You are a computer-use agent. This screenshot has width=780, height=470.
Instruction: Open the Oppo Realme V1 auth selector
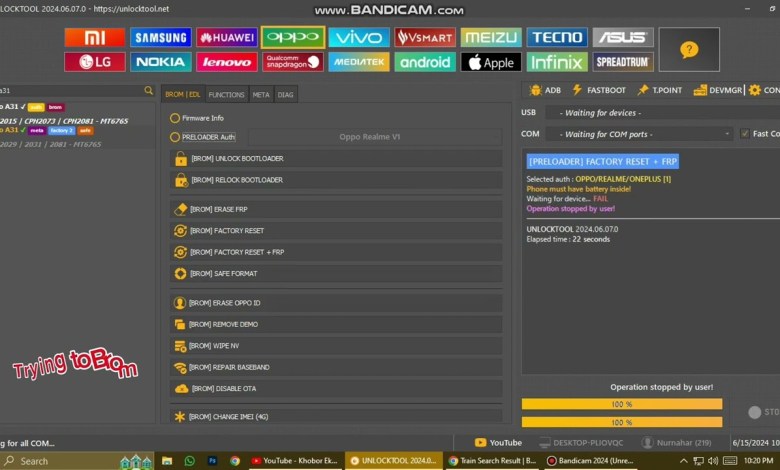[370, 137]
